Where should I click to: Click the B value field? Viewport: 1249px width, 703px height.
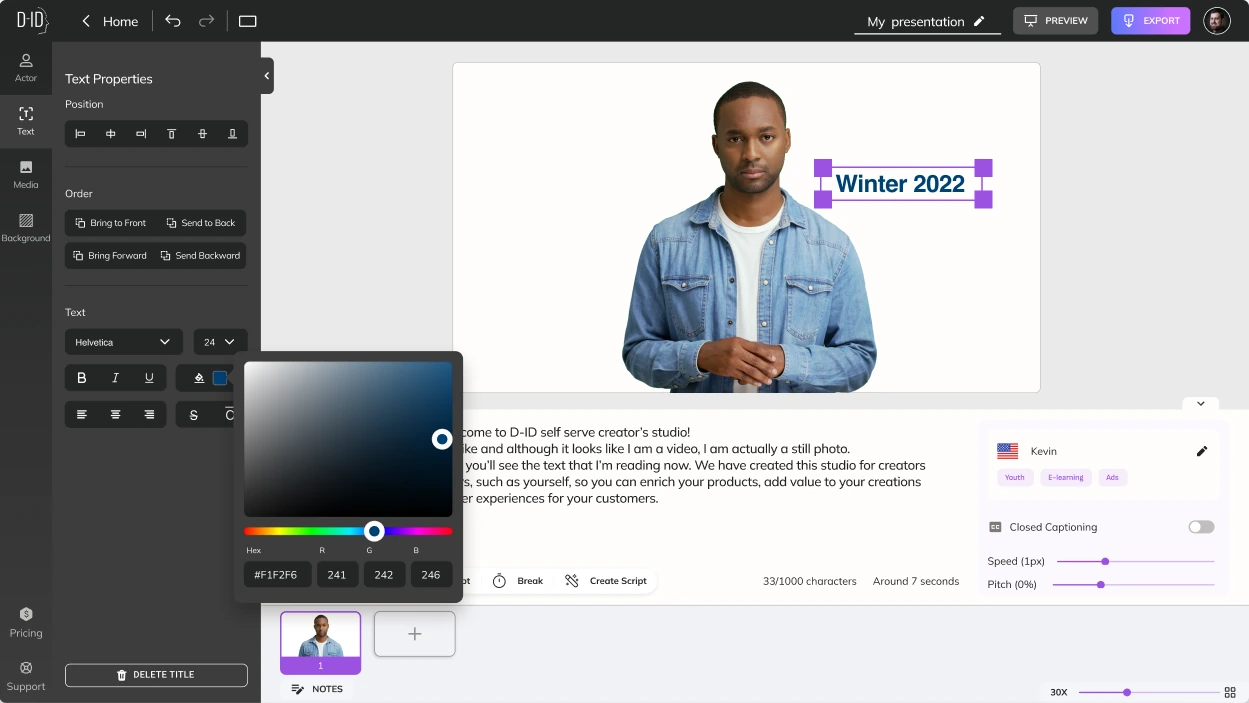pyautogui.click(x=431, y=575)
